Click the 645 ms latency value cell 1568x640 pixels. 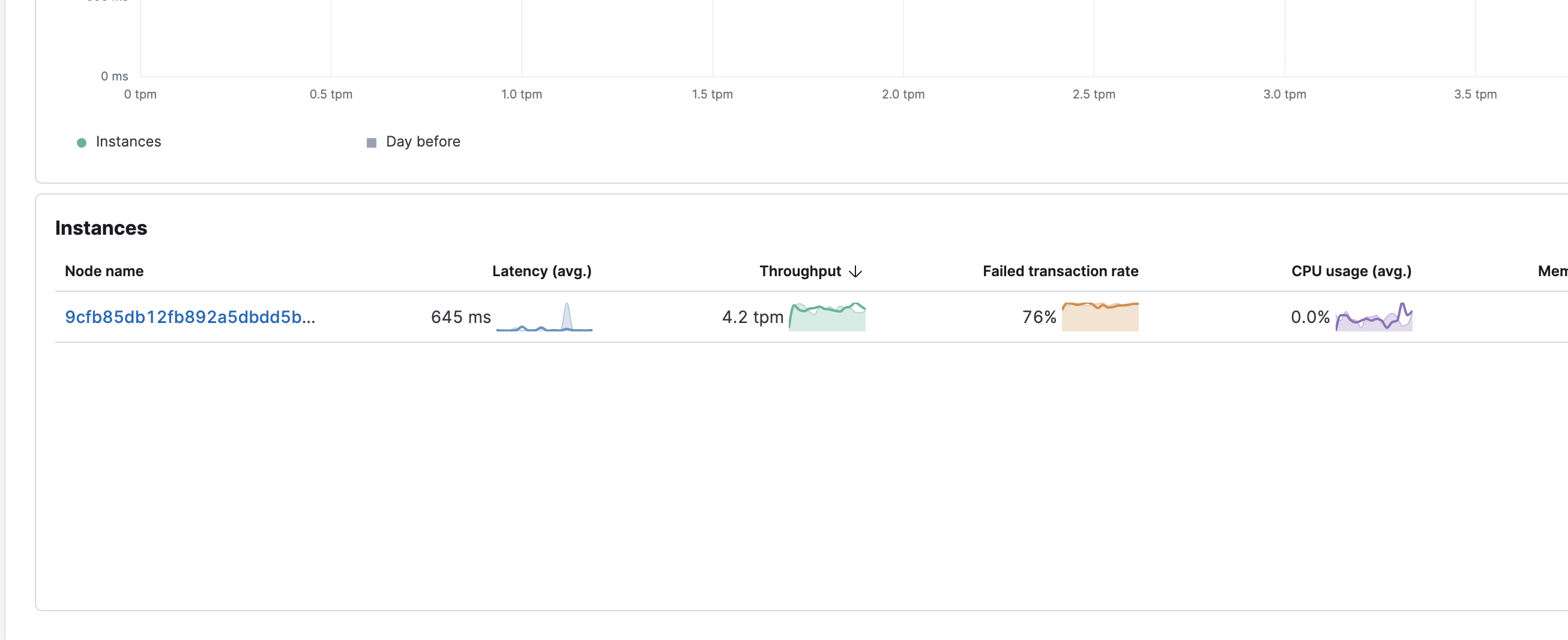coord(461,316)
